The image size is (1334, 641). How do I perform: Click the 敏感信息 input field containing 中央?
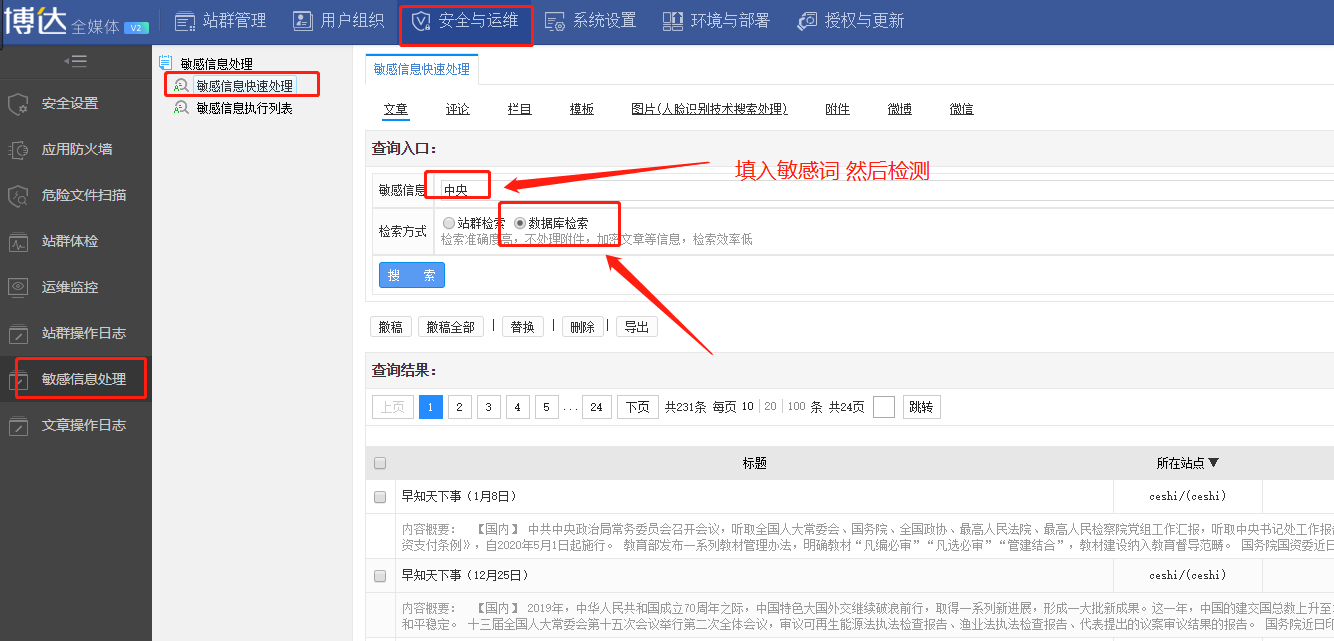[885, 189]
